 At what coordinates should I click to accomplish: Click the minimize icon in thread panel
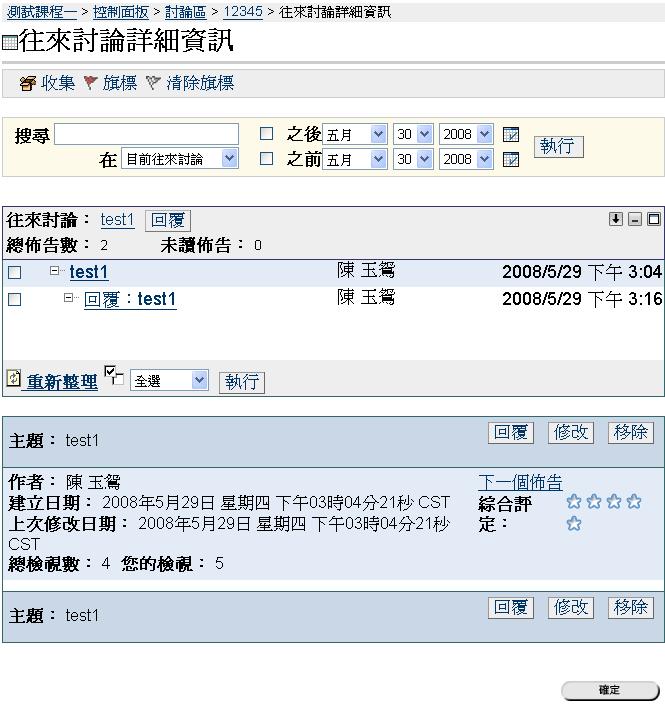coord(635,219)
